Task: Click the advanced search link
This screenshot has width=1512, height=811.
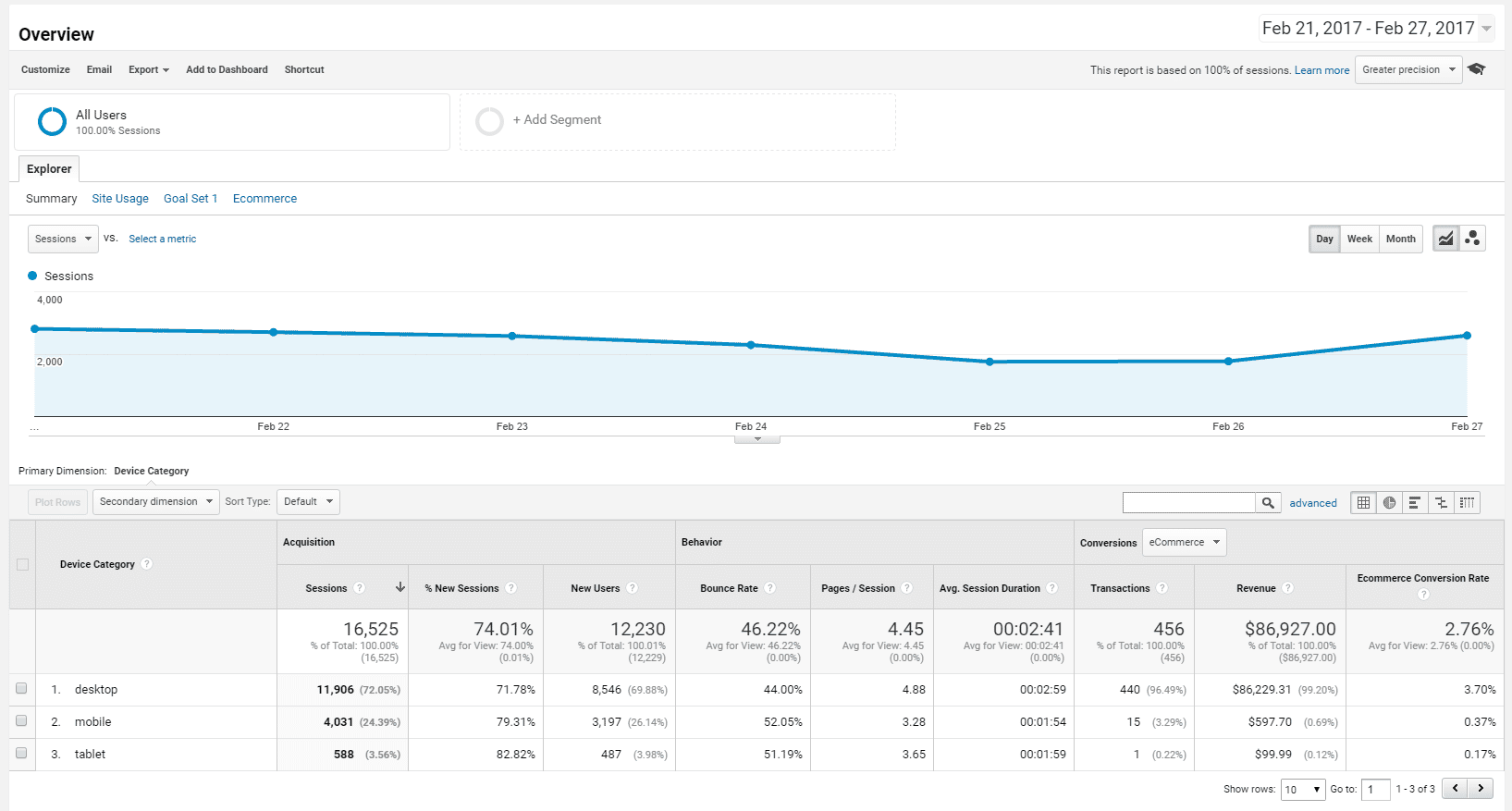Action: click(1313, 503)
